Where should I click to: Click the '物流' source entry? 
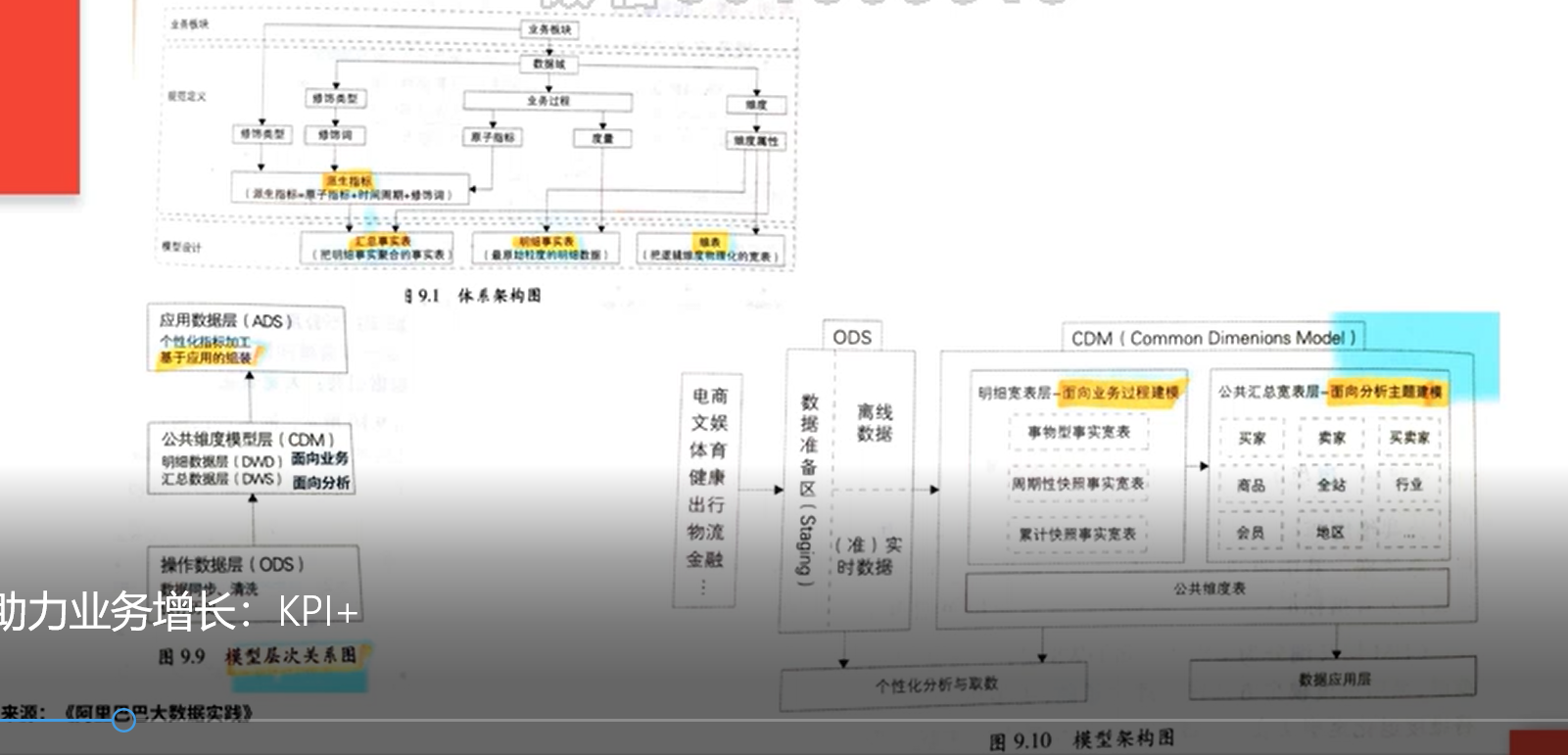[x=705, y=533]
